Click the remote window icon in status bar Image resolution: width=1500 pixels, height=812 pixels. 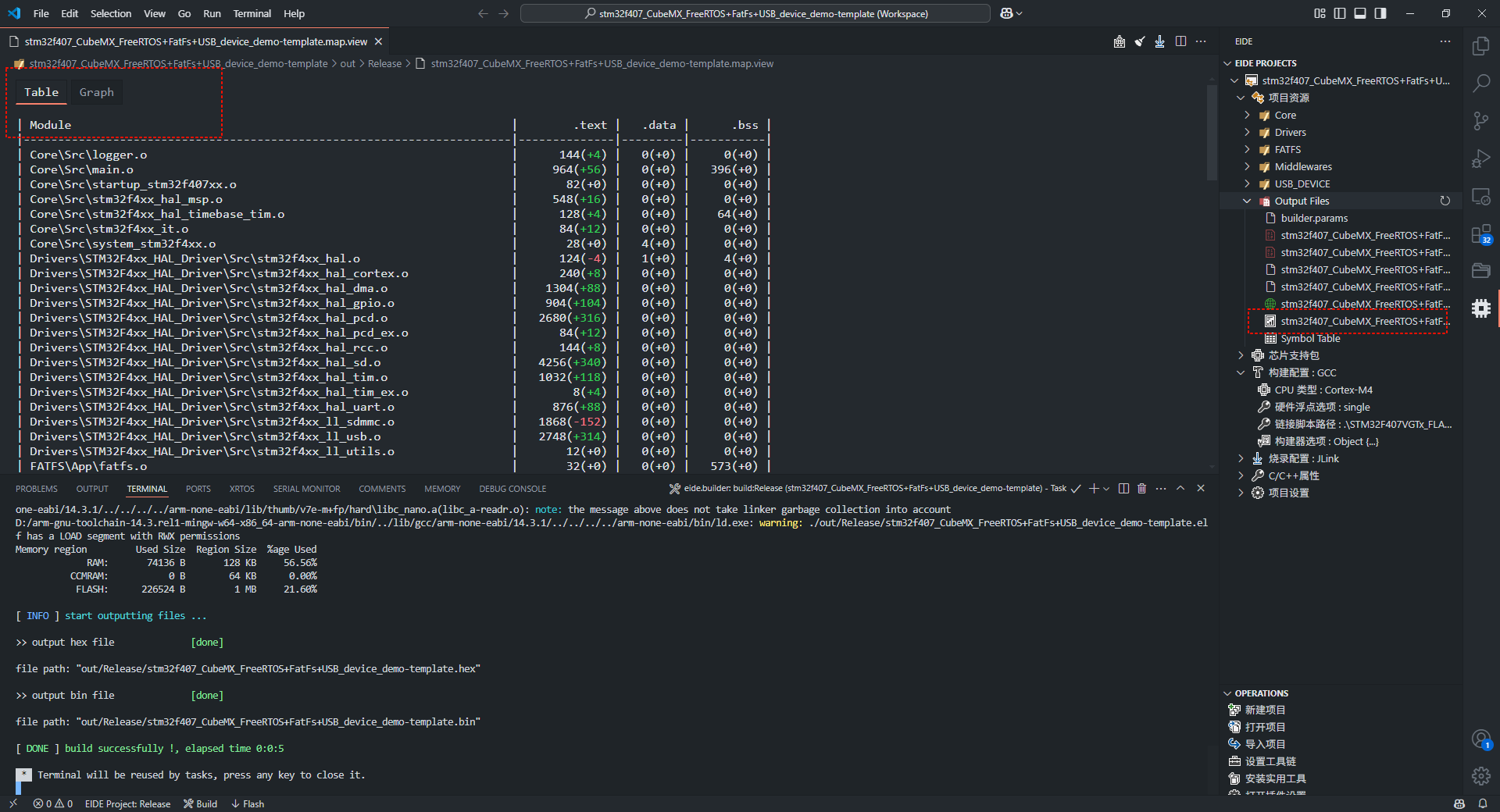click(13, 803)
